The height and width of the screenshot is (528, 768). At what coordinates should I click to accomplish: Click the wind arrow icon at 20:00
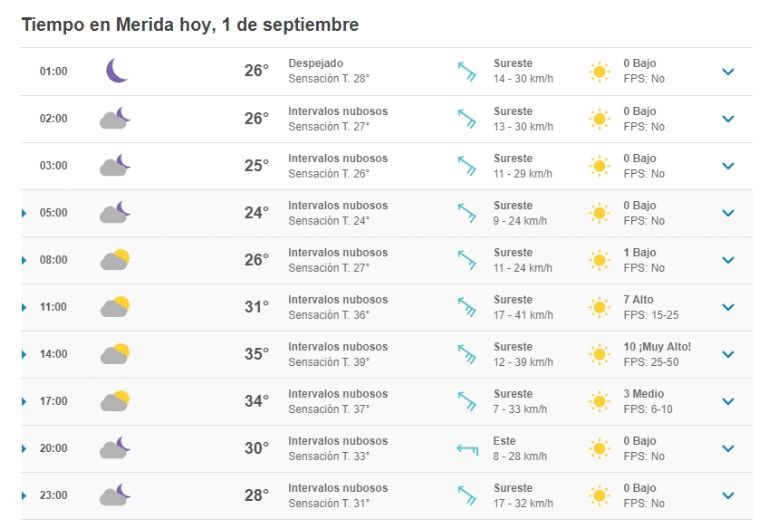tap(467, 448)
